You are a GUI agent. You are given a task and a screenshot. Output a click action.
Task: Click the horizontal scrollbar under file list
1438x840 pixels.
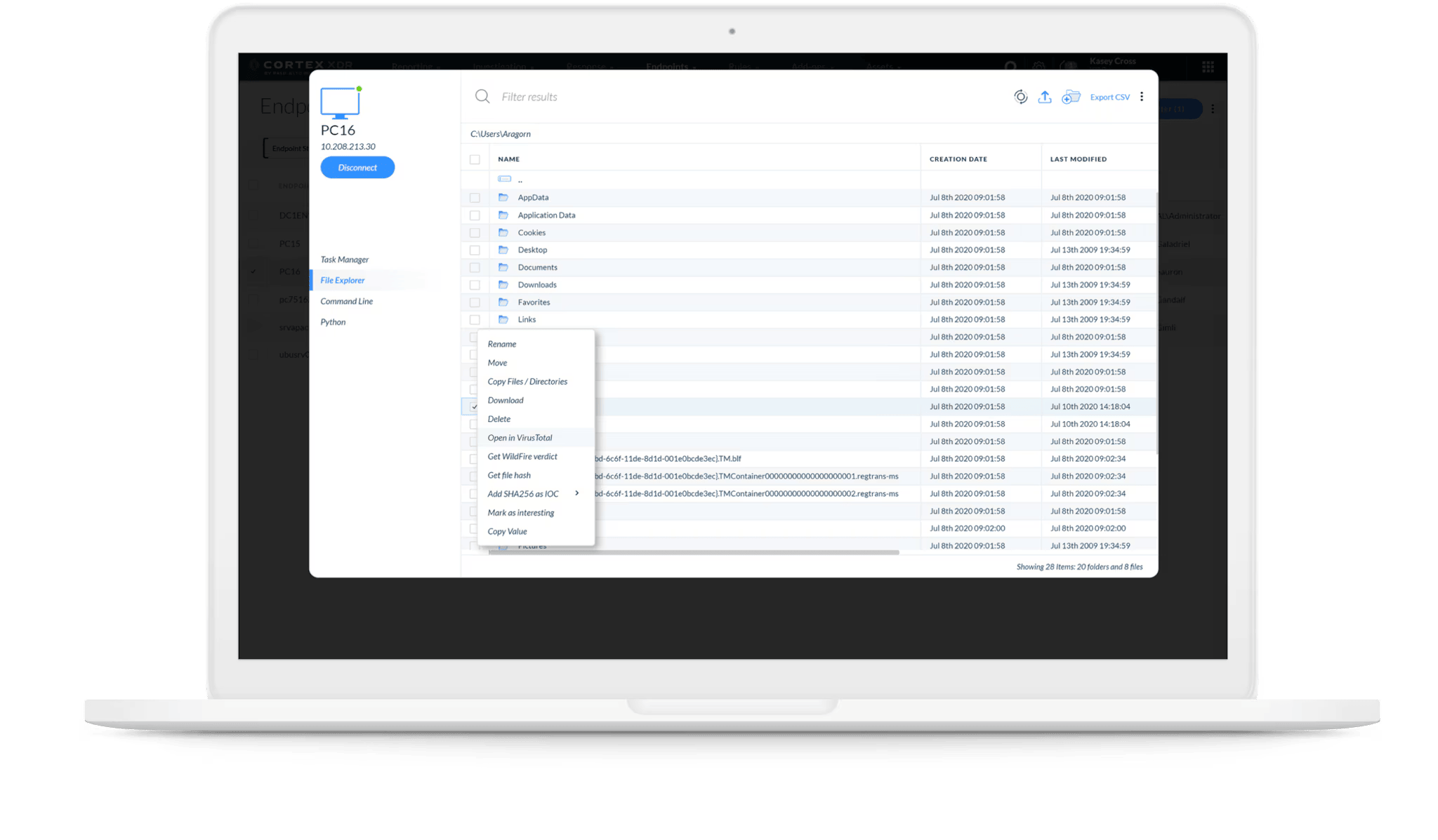(x=694, y=553)
